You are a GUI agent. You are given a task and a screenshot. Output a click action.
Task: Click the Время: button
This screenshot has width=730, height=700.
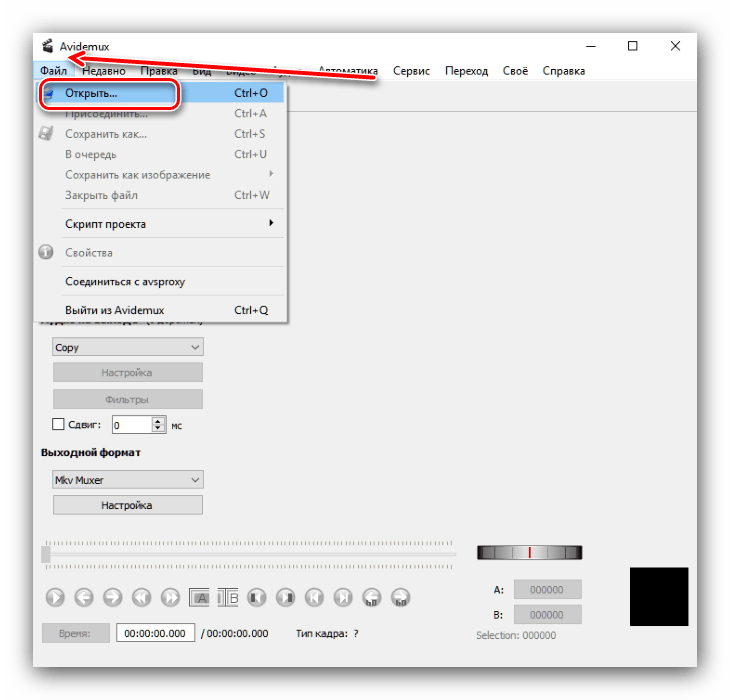pyautogui.click(x=75, y=633)
